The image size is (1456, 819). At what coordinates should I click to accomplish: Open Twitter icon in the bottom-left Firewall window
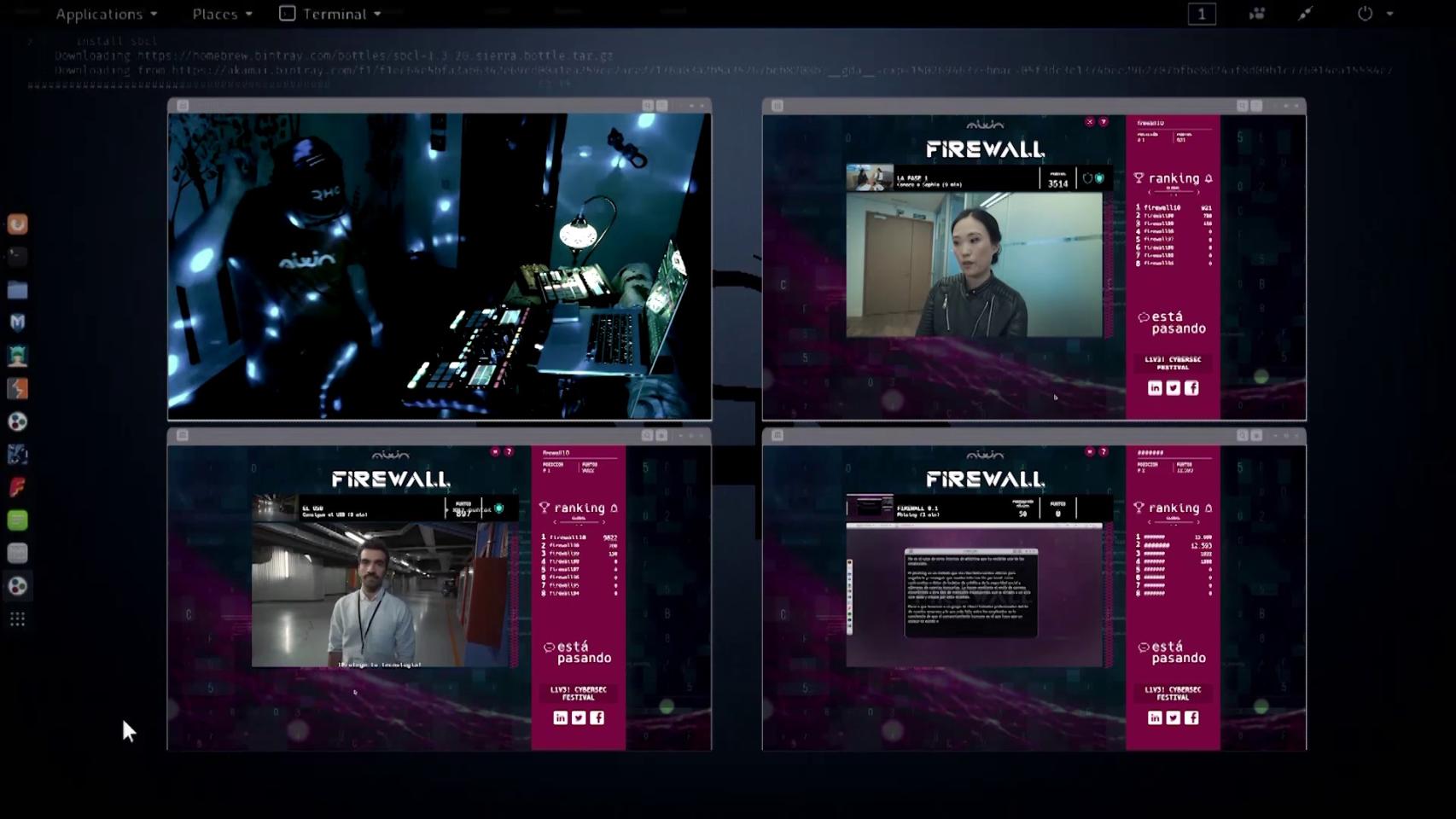point(579,717)
